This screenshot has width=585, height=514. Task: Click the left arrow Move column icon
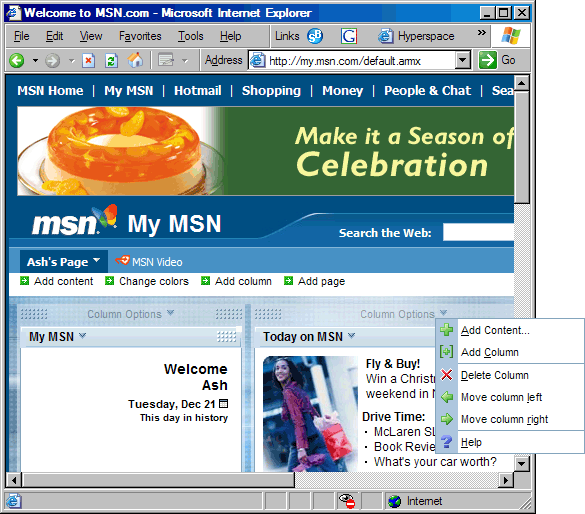click(447, 397)
